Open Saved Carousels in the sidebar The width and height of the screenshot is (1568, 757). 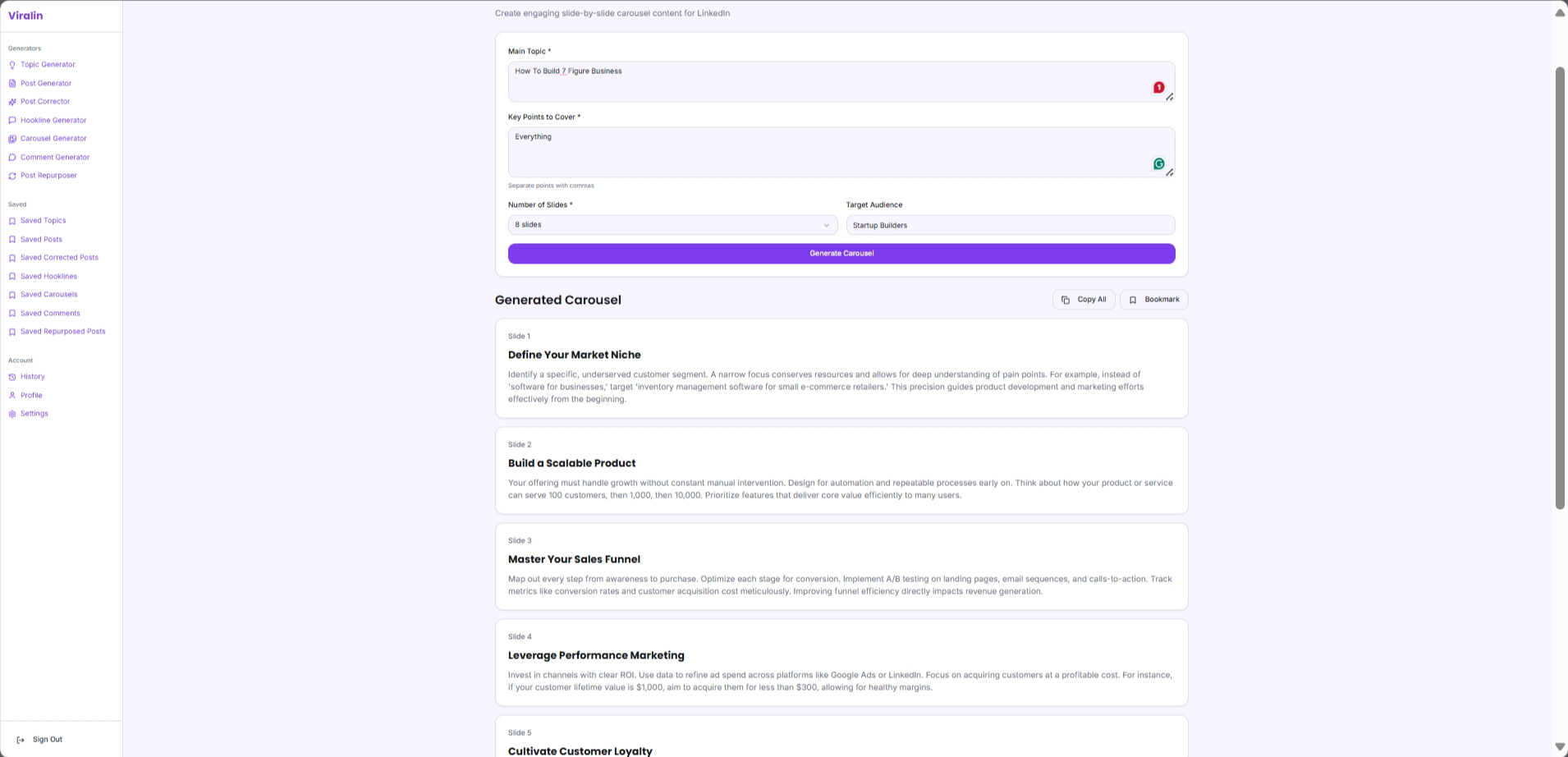click(x=49, y=295)
